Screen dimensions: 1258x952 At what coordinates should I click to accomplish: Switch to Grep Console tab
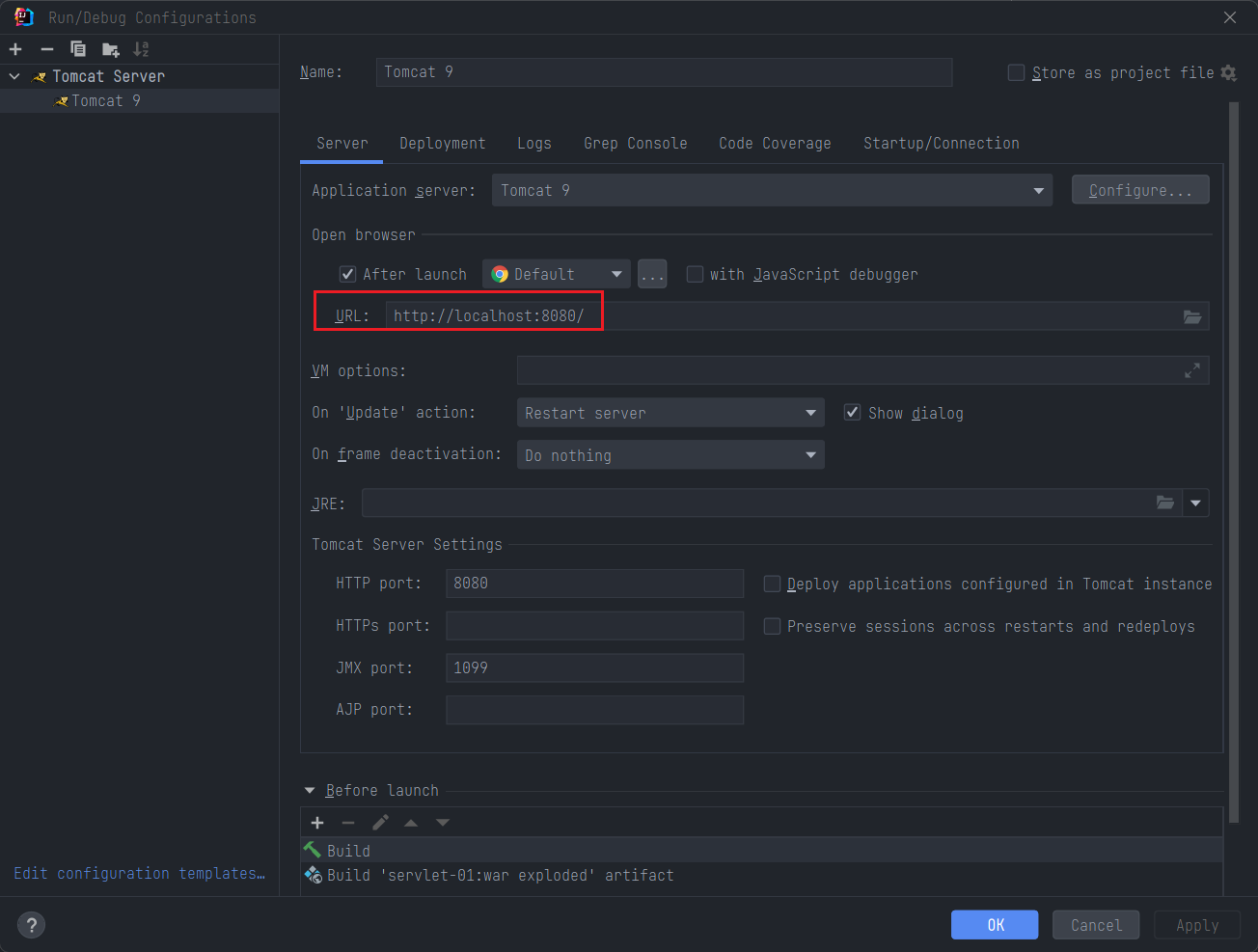click(636, 143)
